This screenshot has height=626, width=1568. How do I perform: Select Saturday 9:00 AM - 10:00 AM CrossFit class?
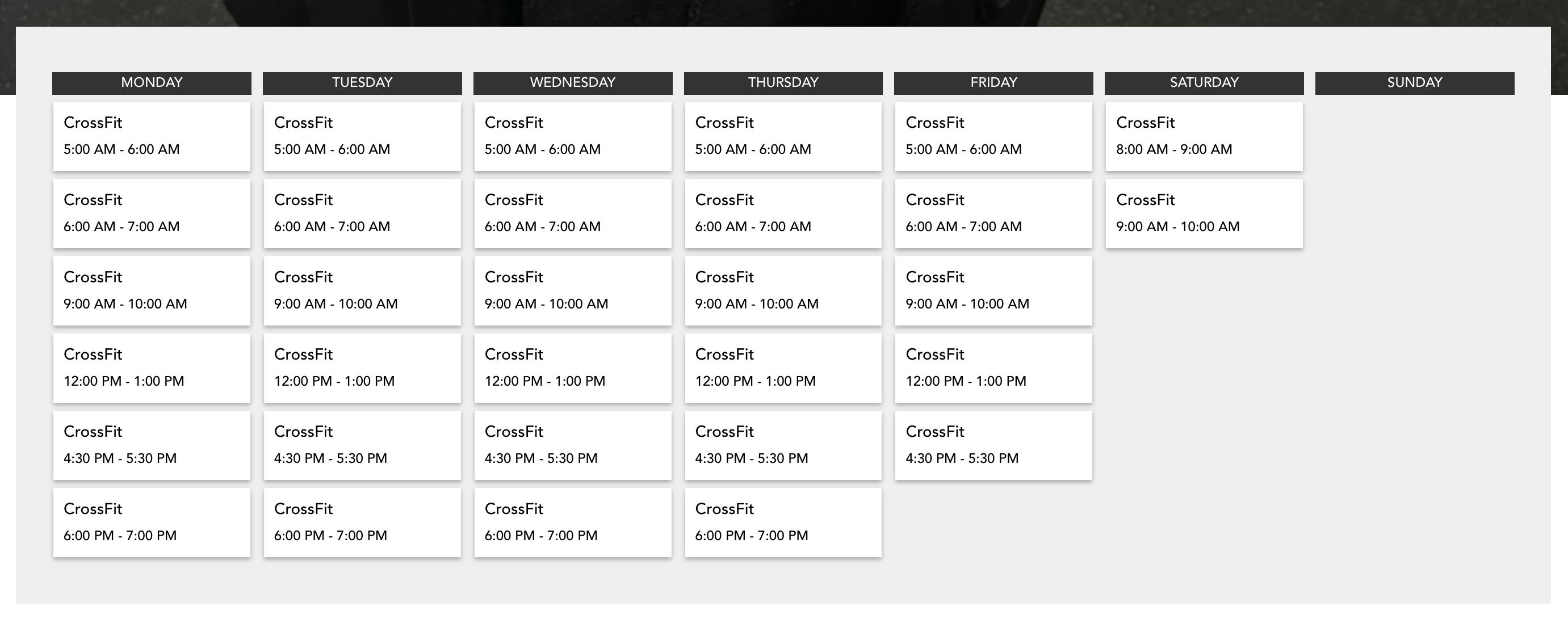point(1204,214)
